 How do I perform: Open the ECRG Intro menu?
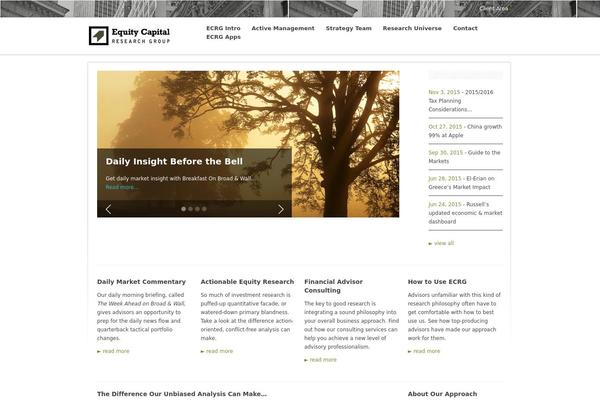[x=223, y=28]
